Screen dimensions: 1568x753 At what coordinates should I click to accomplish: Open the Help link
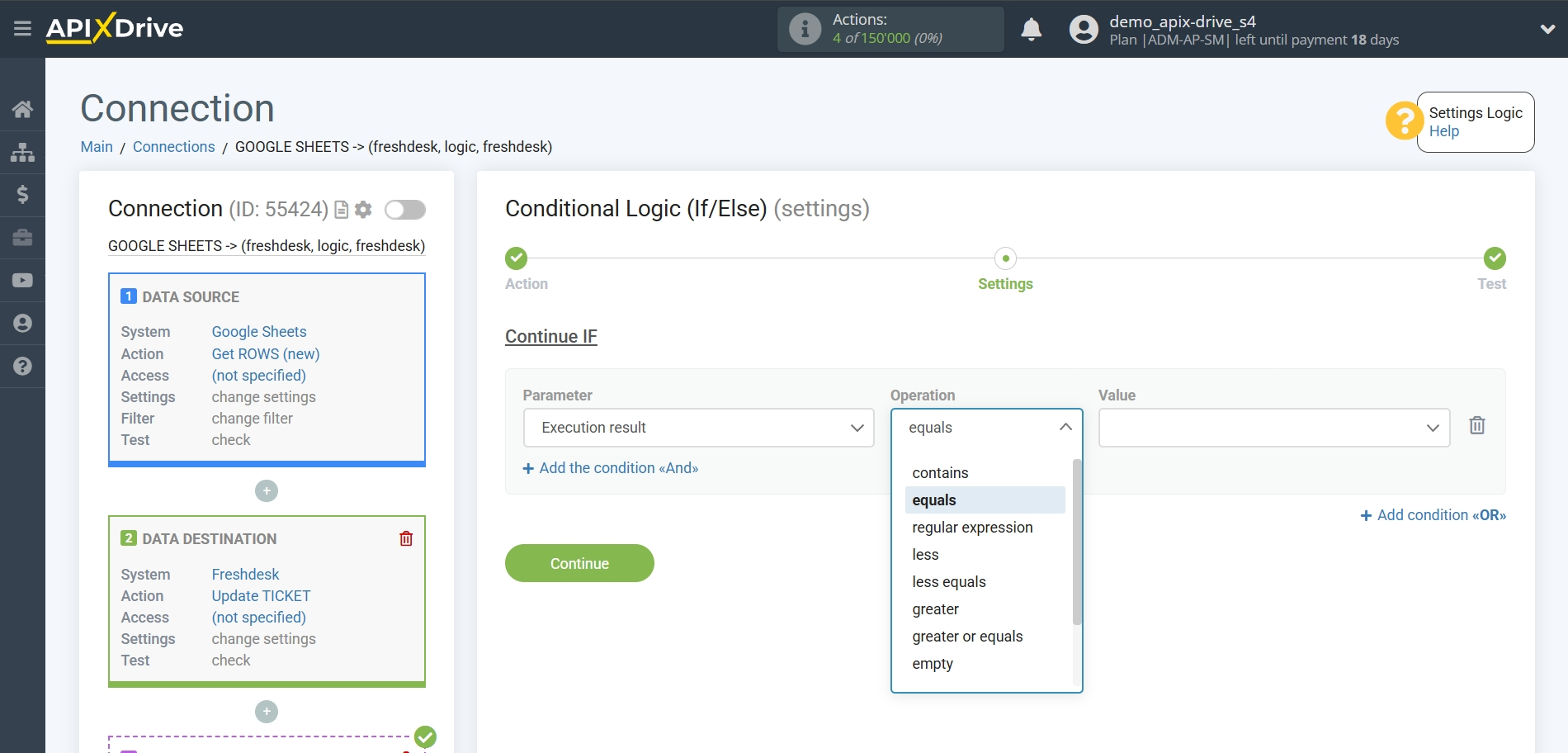tap(1443, 131)
